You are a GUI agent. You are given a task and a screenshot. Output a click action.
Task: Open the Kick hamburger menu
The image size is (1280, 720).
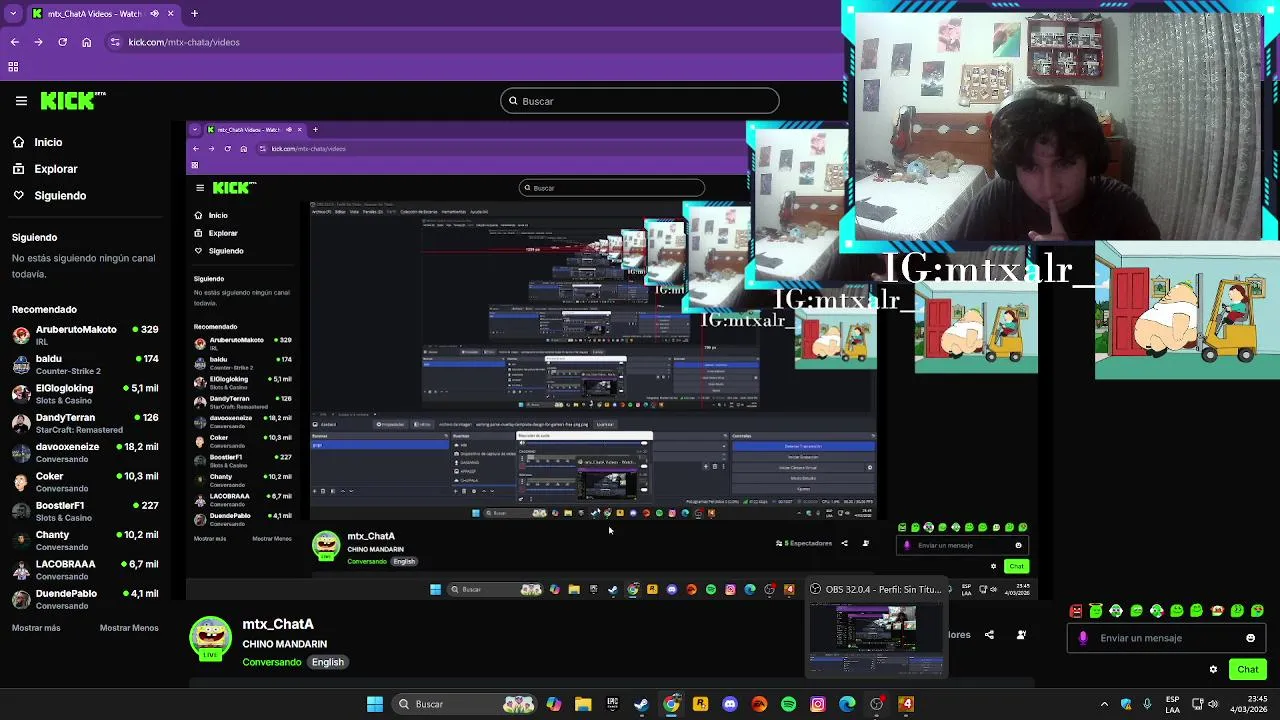point(21,101)
